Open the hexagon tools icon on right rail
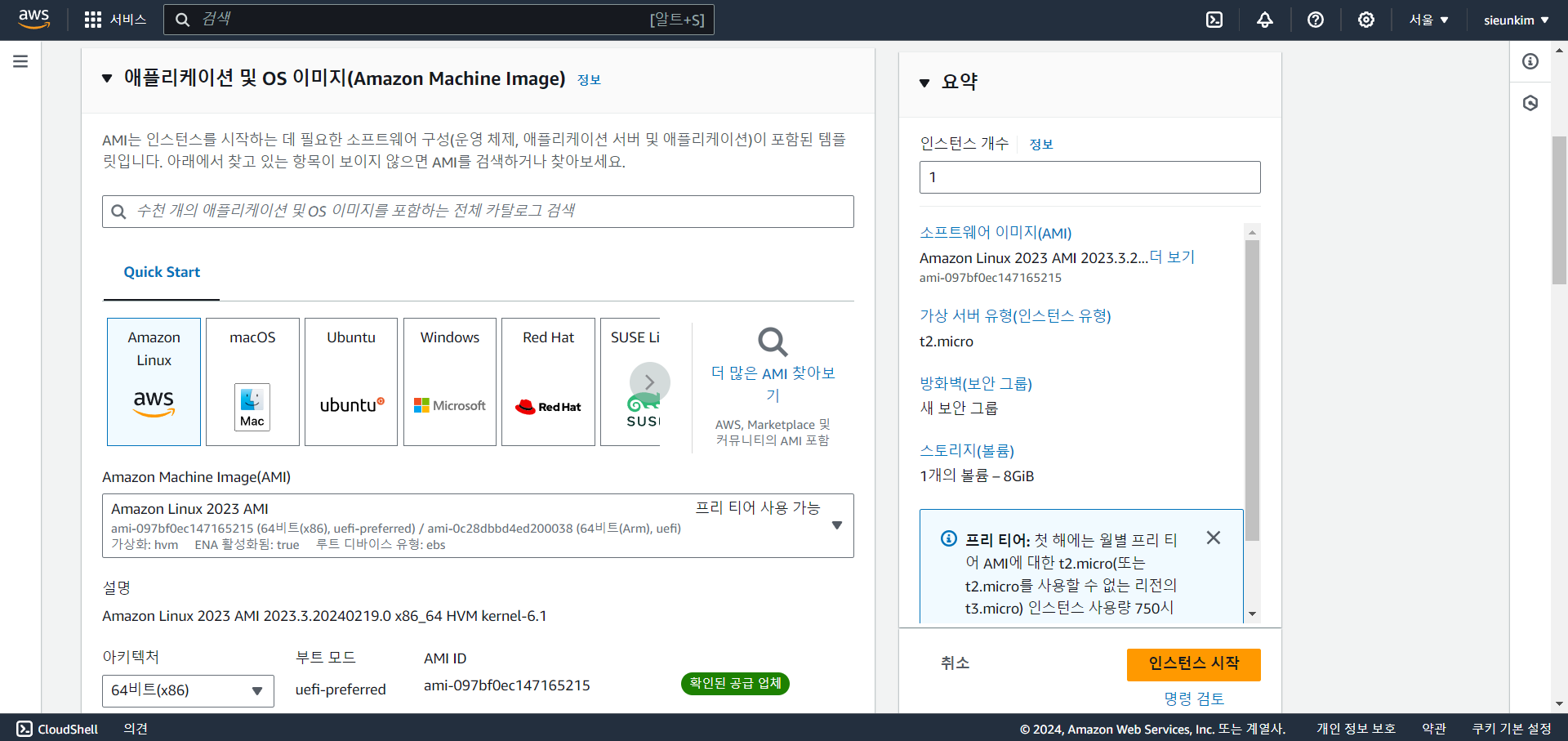This screenshot has width=1568, height=741. [1530, 103]
